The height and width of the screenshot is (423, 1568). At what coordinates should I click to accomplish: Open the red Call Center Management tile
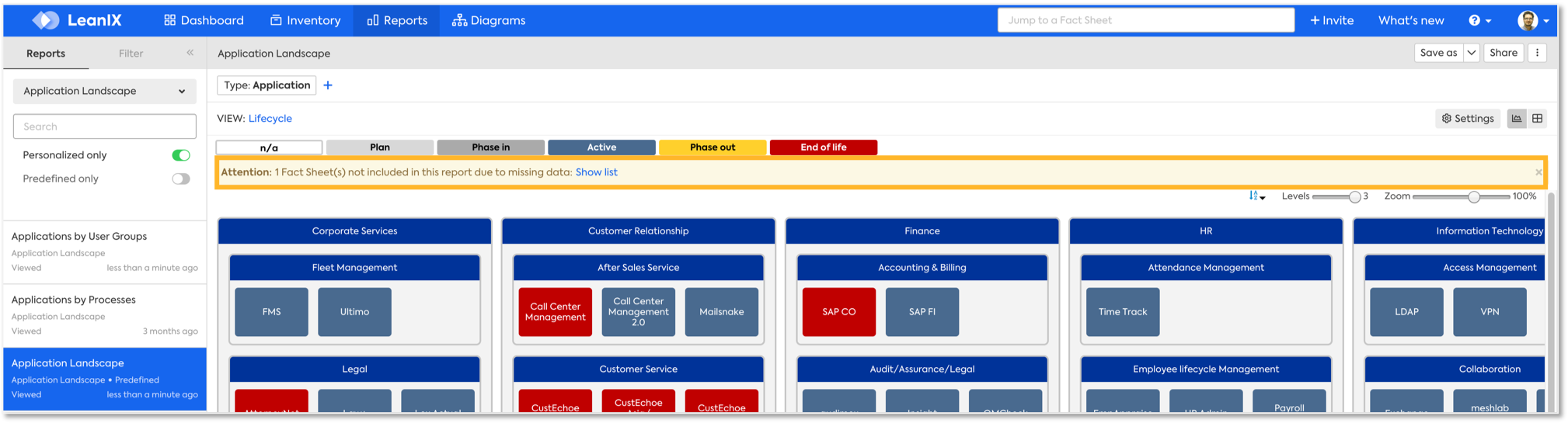pyautogui.click(x=555, y=312)
